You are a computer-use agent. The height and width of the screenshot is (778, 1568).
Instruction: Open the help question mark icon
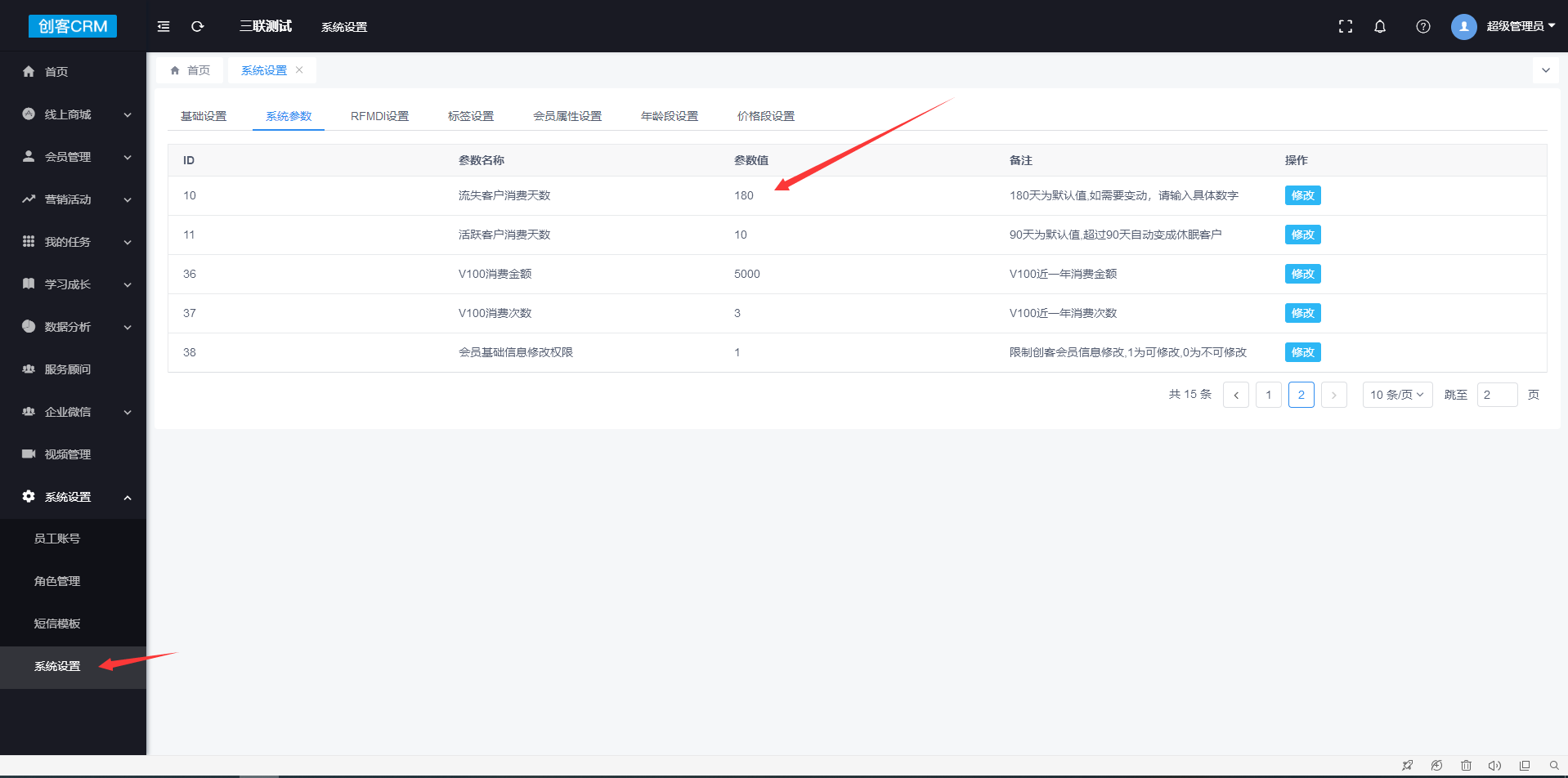coord(1423,26)
